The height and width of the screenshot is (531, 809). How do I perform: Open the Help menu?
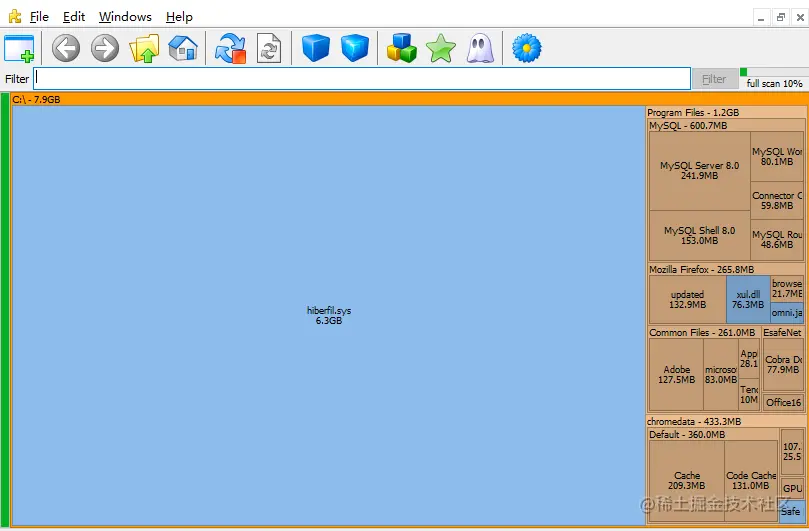[x=179, y=17]
